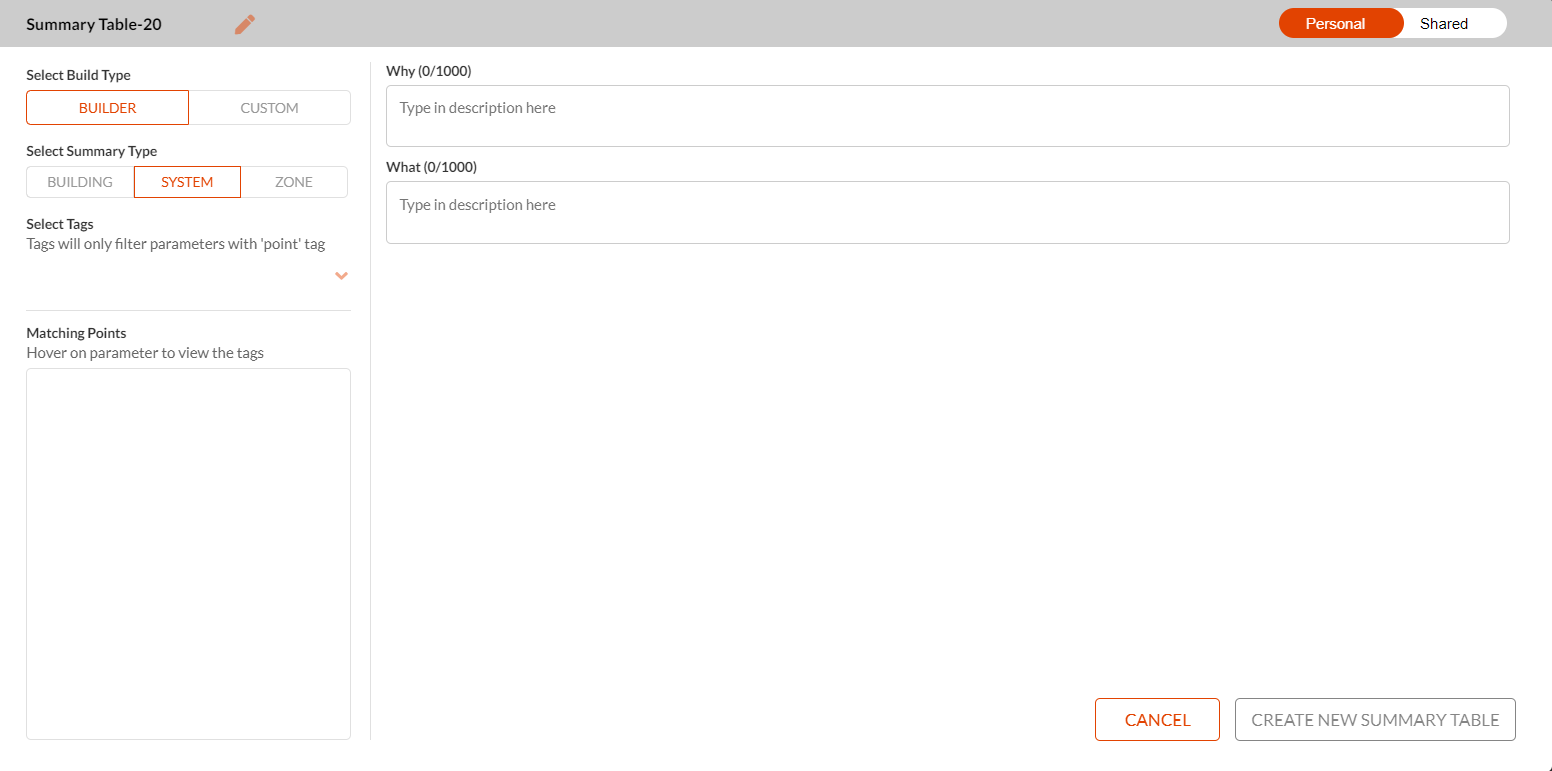Click the What (0/1000) label
The width and height of the screenshot is (1552, 771).
[431, 167]
